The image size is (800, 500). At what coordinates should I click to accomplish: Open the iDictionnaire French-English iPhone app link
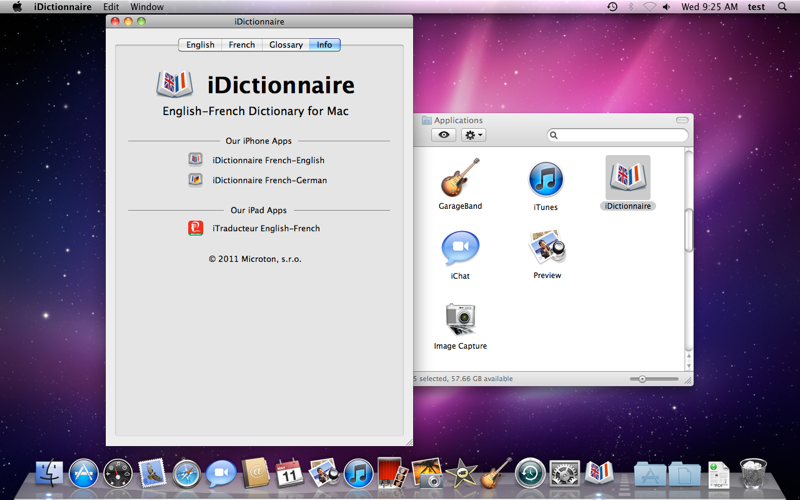coord(268,160)
